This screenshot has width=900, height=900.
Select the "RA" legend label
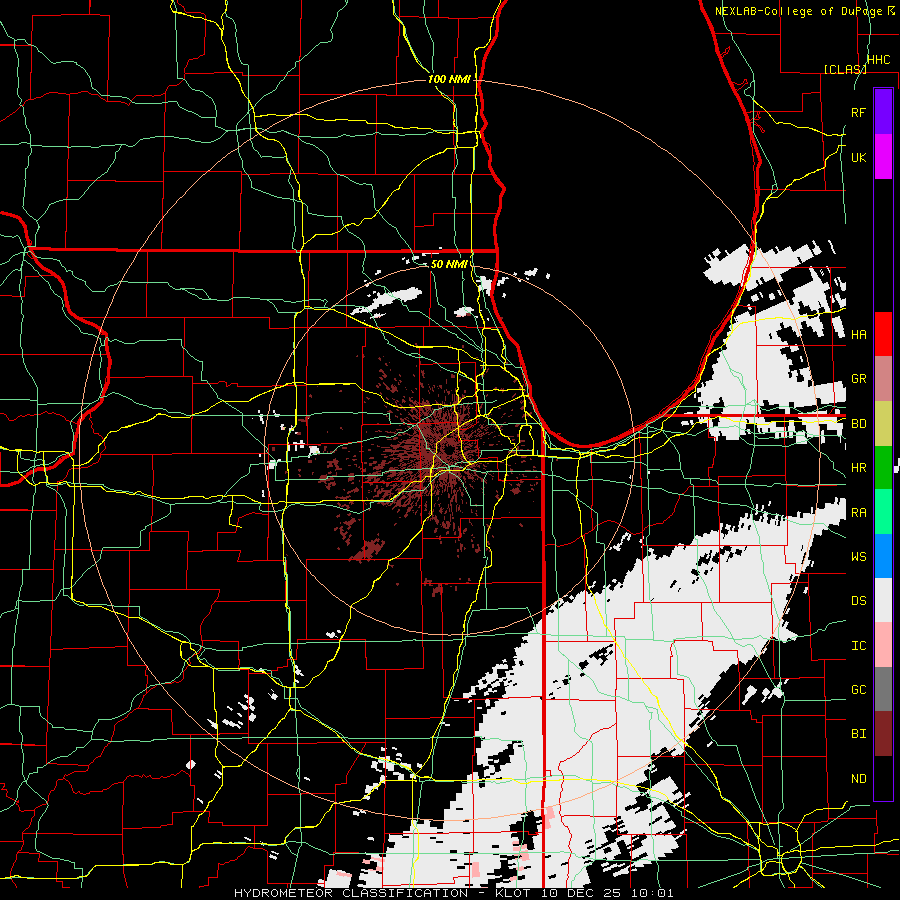pos(858,513)
